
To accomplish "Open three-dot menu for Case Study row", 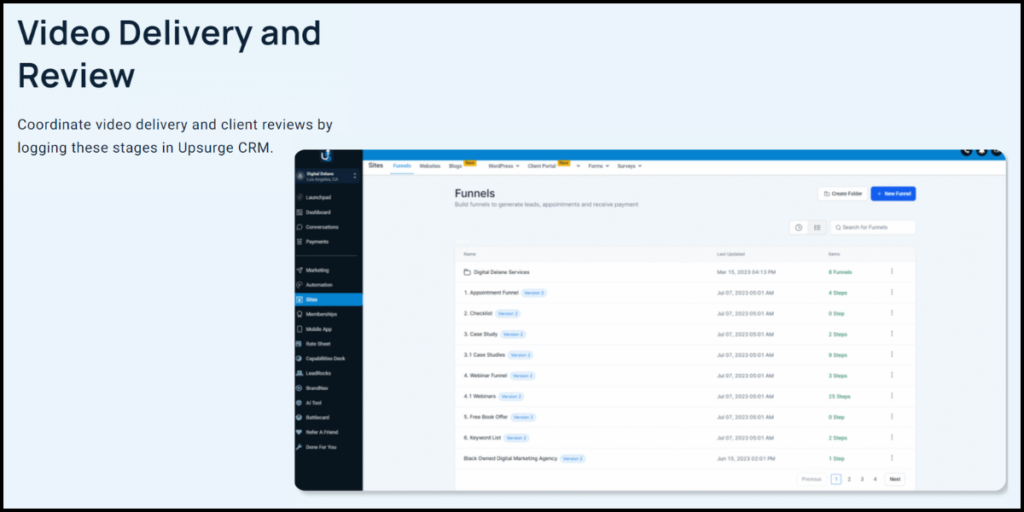I will click(891, 333).
